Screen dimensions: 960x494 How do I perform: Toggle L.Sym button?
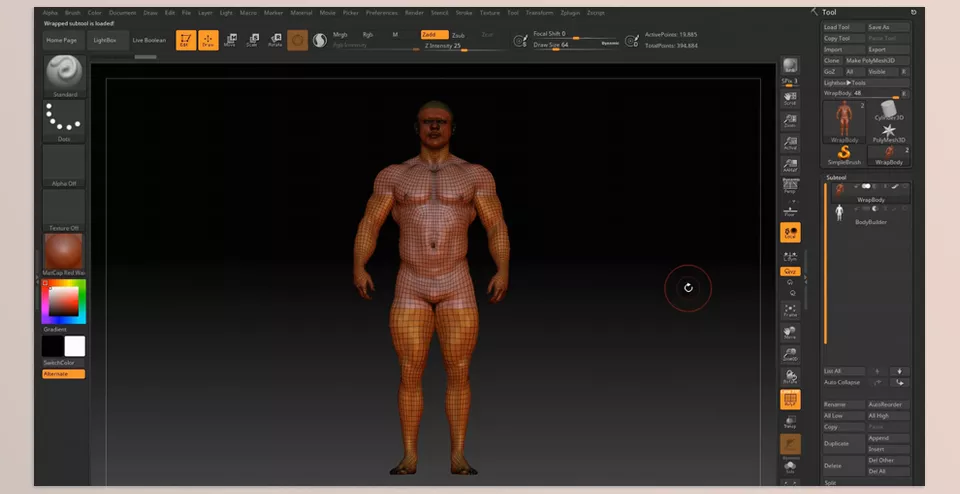pos(790,256)
